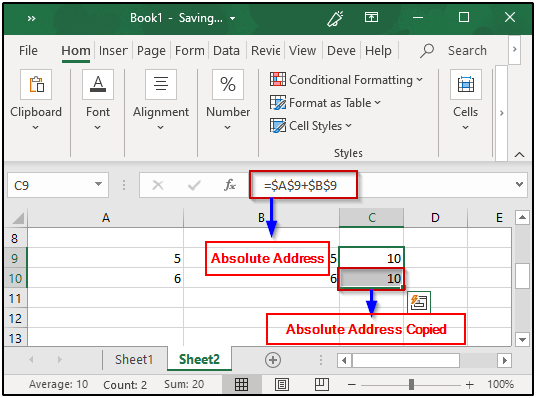Switch to Page Layout view icon
536x398 pixels.
[282, 385]
